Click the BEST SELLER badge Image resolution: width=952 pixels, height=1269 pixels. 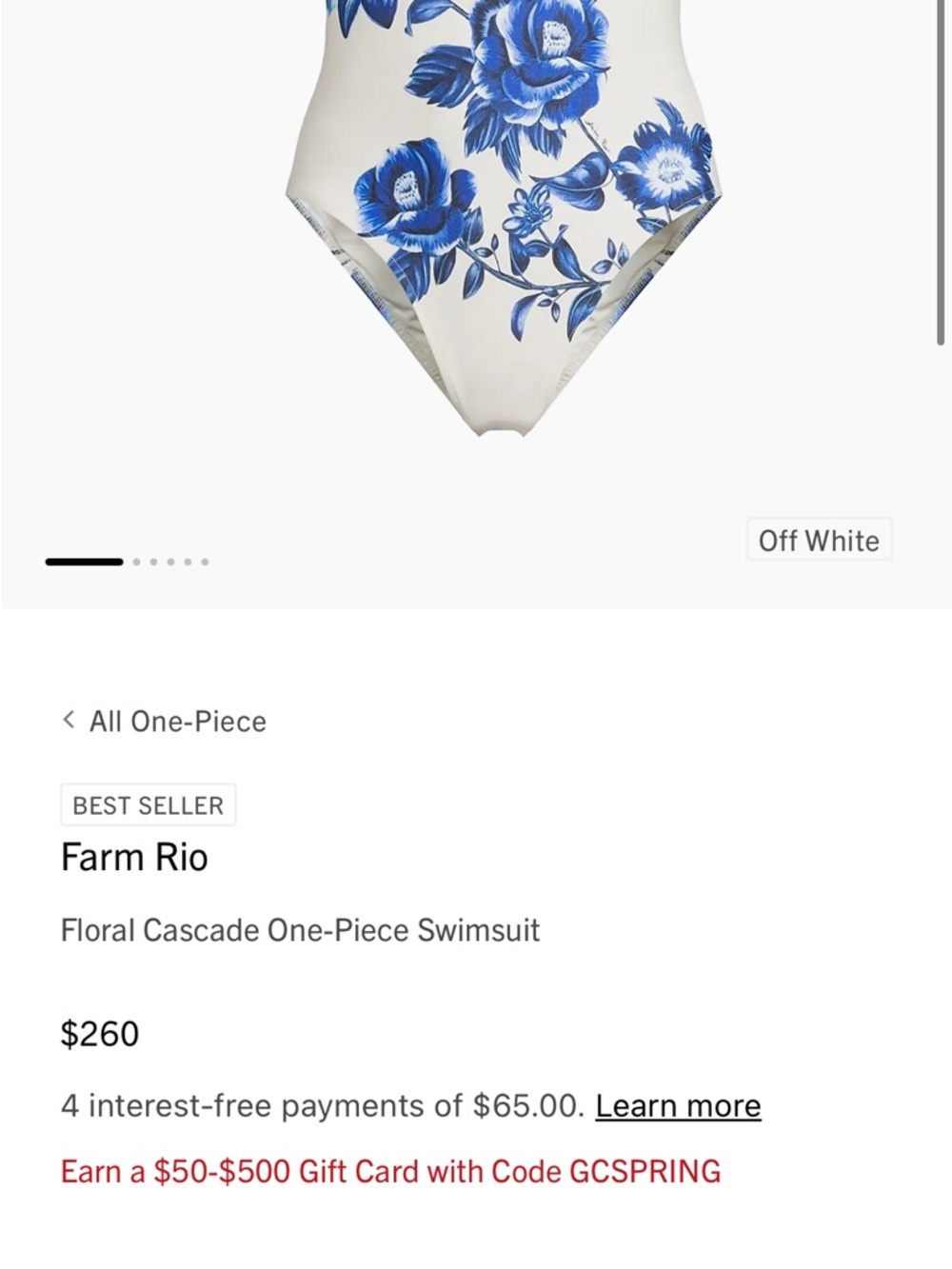[x=149, y=805]
